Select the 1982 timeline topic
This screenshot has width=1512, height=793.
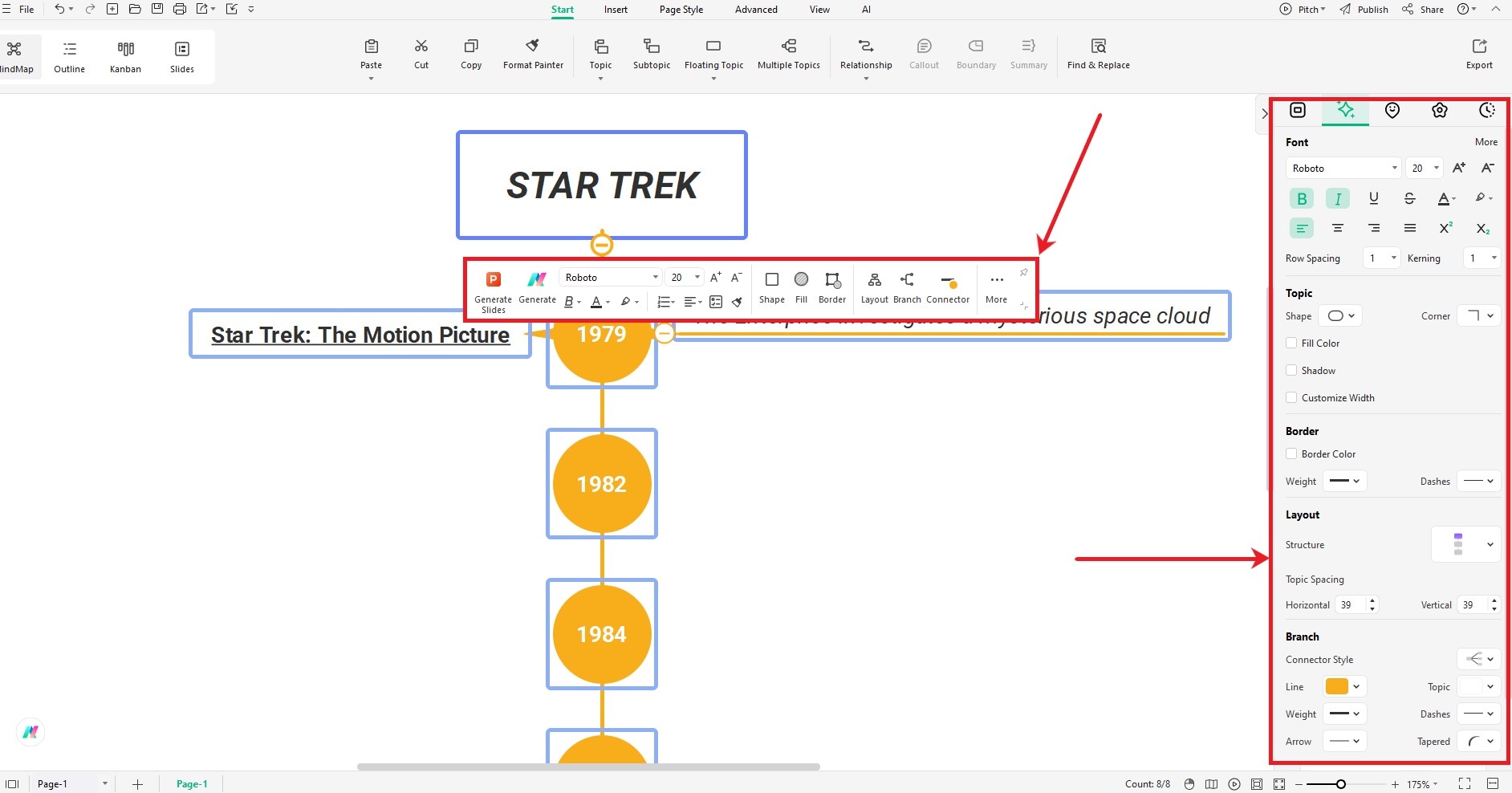(x=602, y=484)
